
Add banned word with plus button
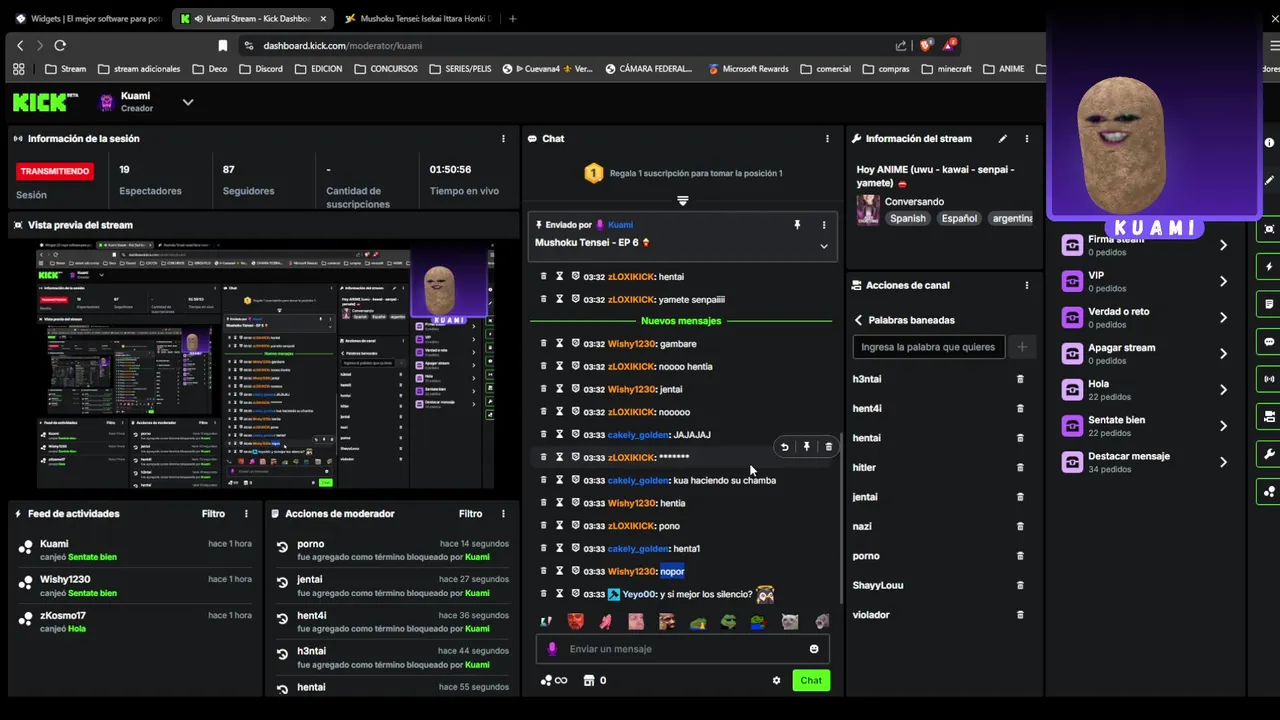click(1021, 347)
